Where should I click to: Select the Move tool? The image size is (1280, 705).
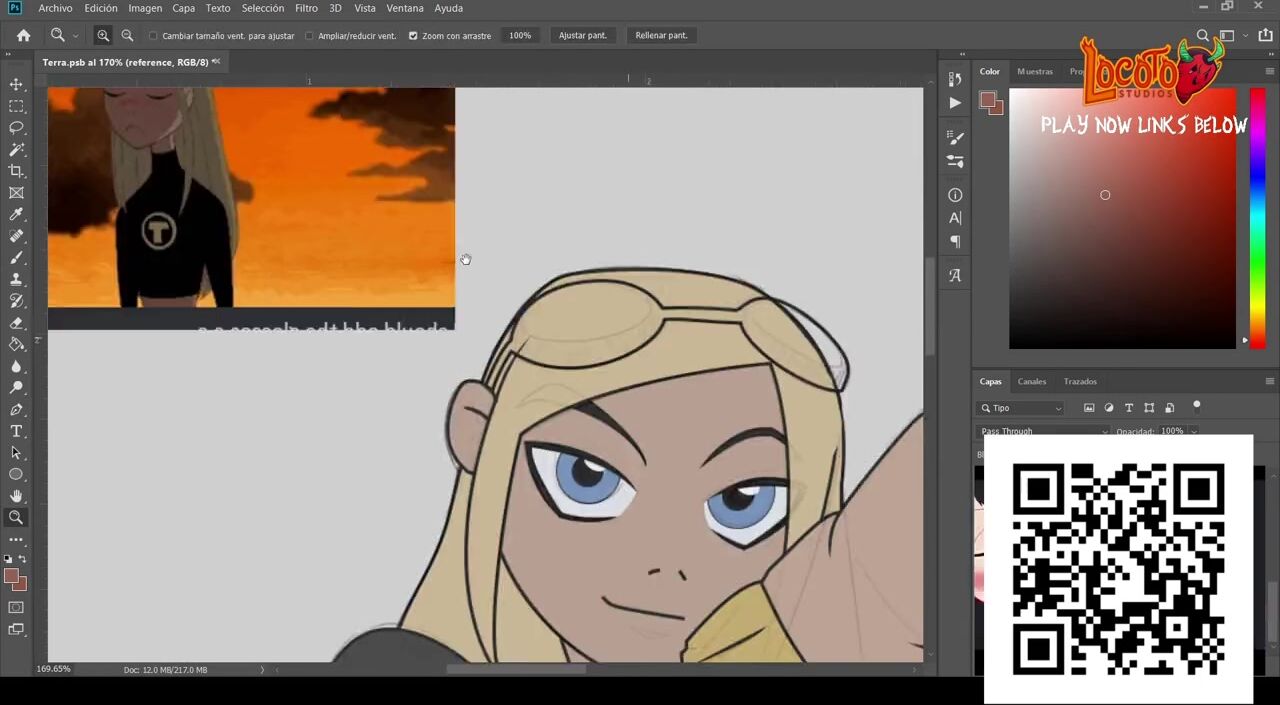(x=16, y=84)
